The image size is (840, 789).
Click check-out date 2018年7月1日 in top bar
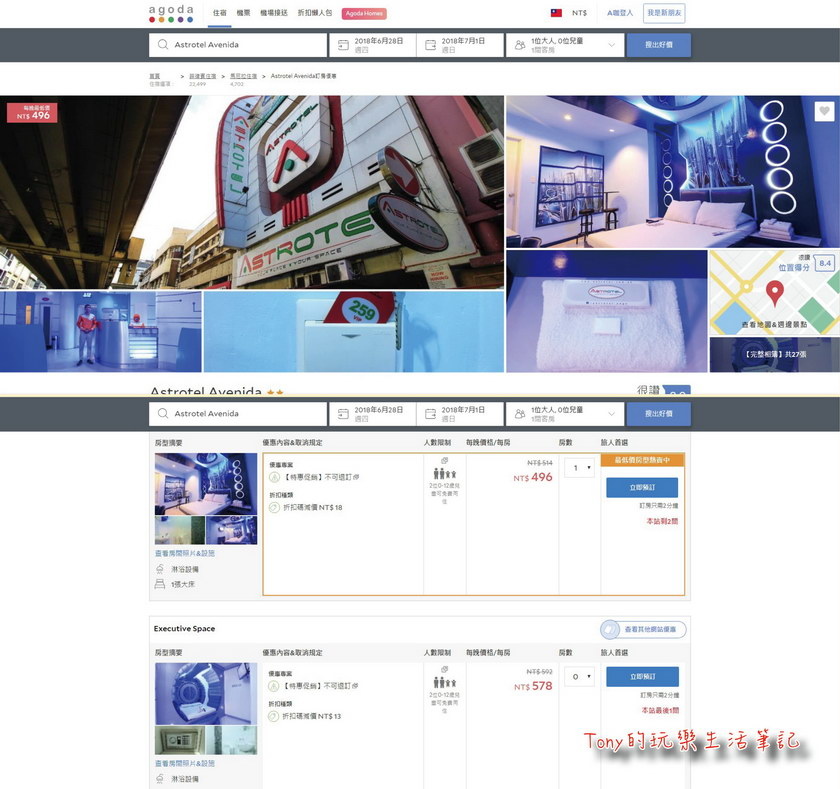pos(460,45)
